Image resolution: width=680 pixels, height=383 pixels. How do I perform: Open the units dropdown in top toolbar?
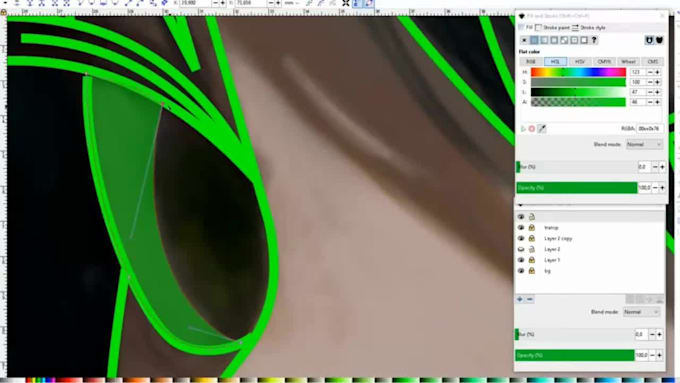coord(292,3)
